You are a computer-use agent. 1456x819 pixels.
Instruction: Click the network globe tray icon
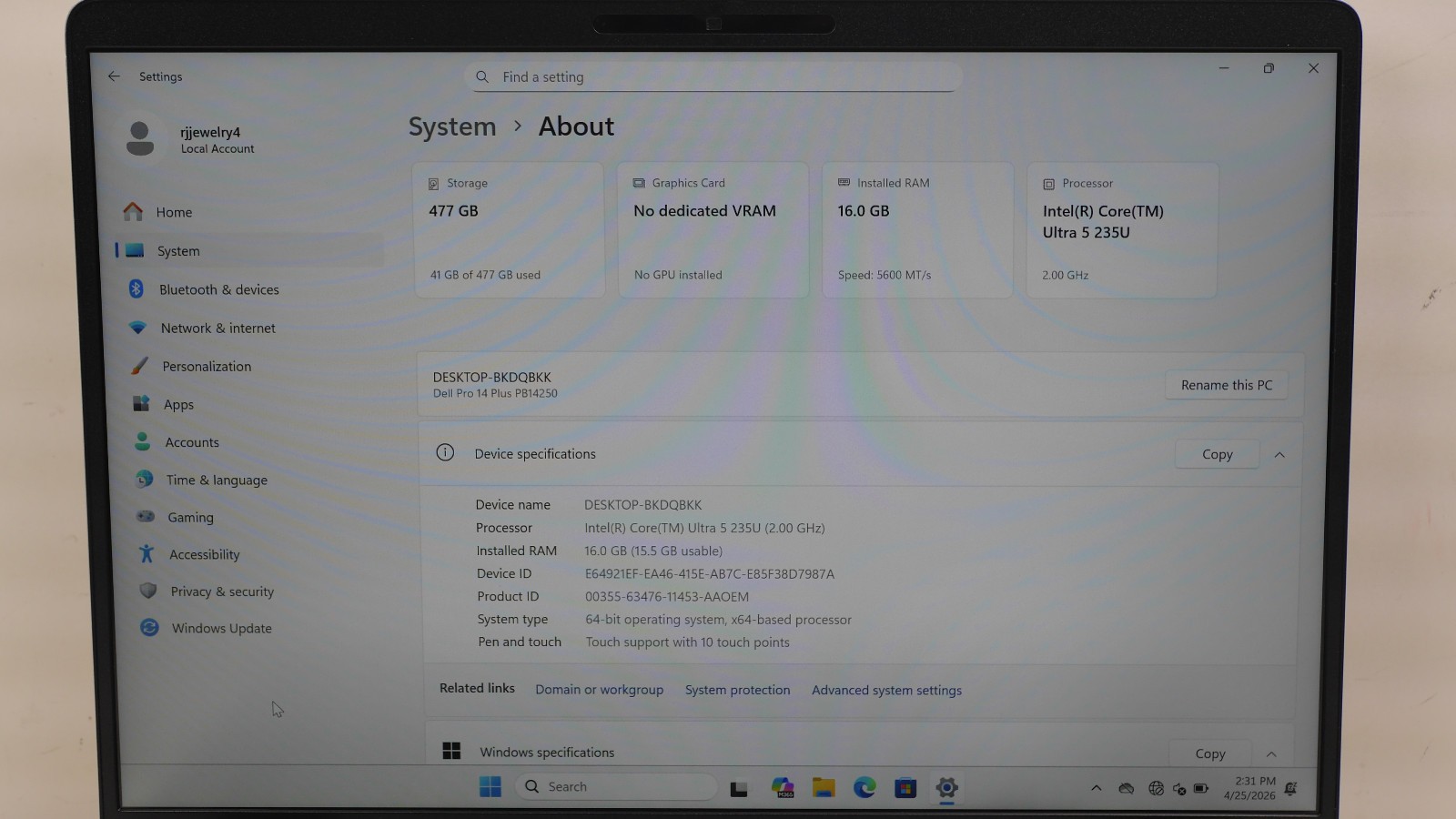click(x=1156, y=788)
